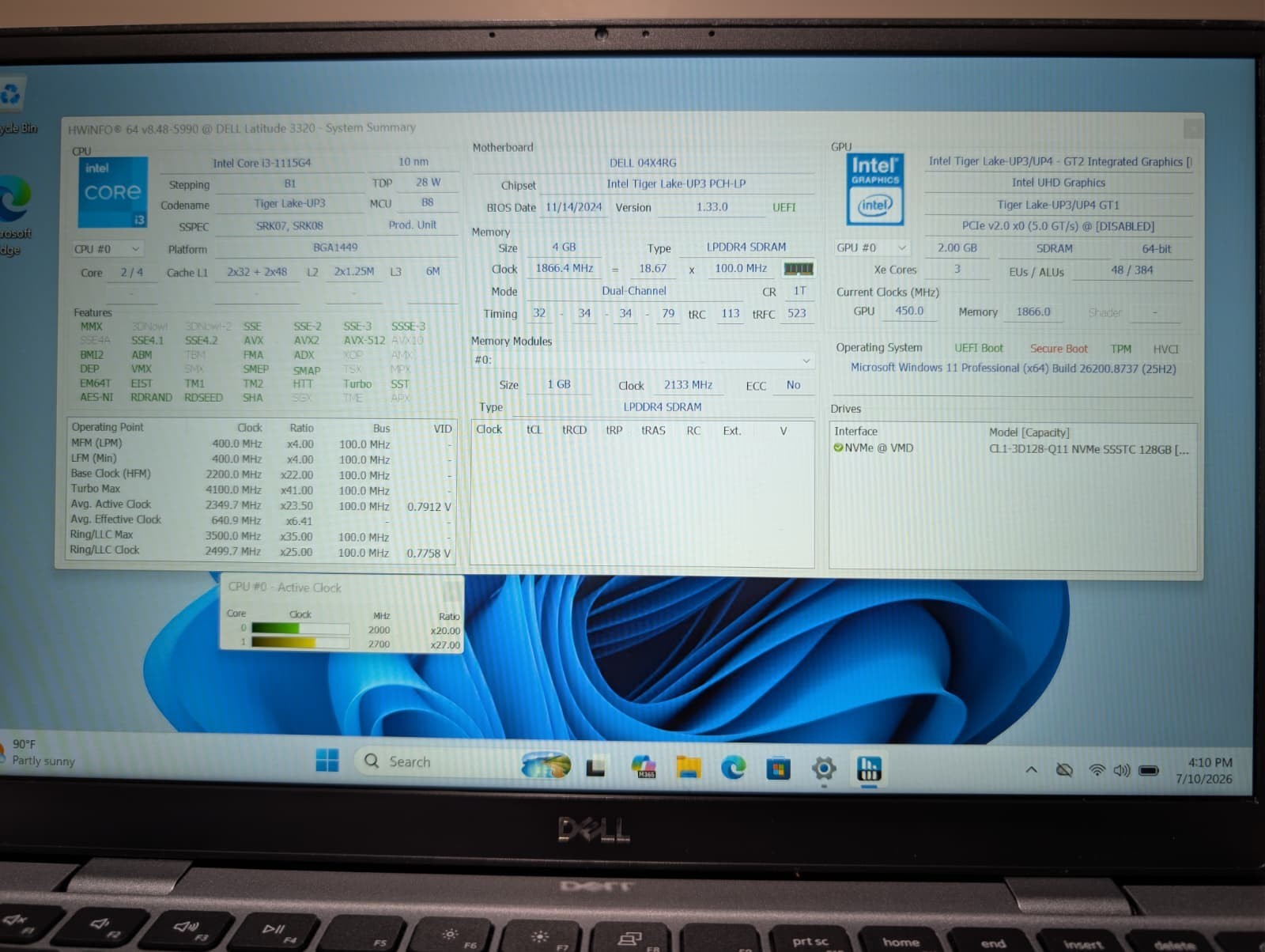
Task: Click the Prod. Unit label
Action: pos(412,225)
